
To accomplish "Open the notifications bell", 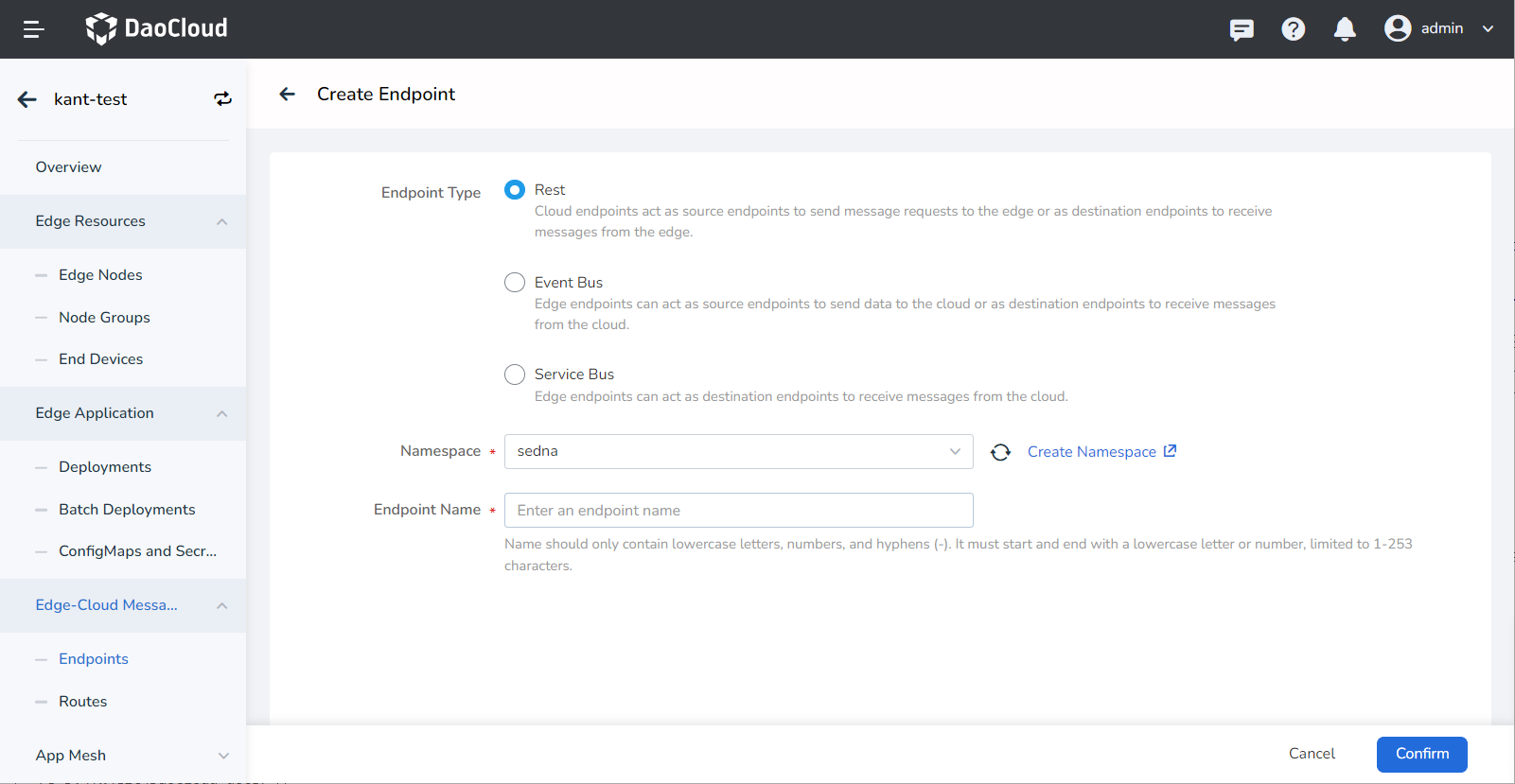I will [1345, 29].
